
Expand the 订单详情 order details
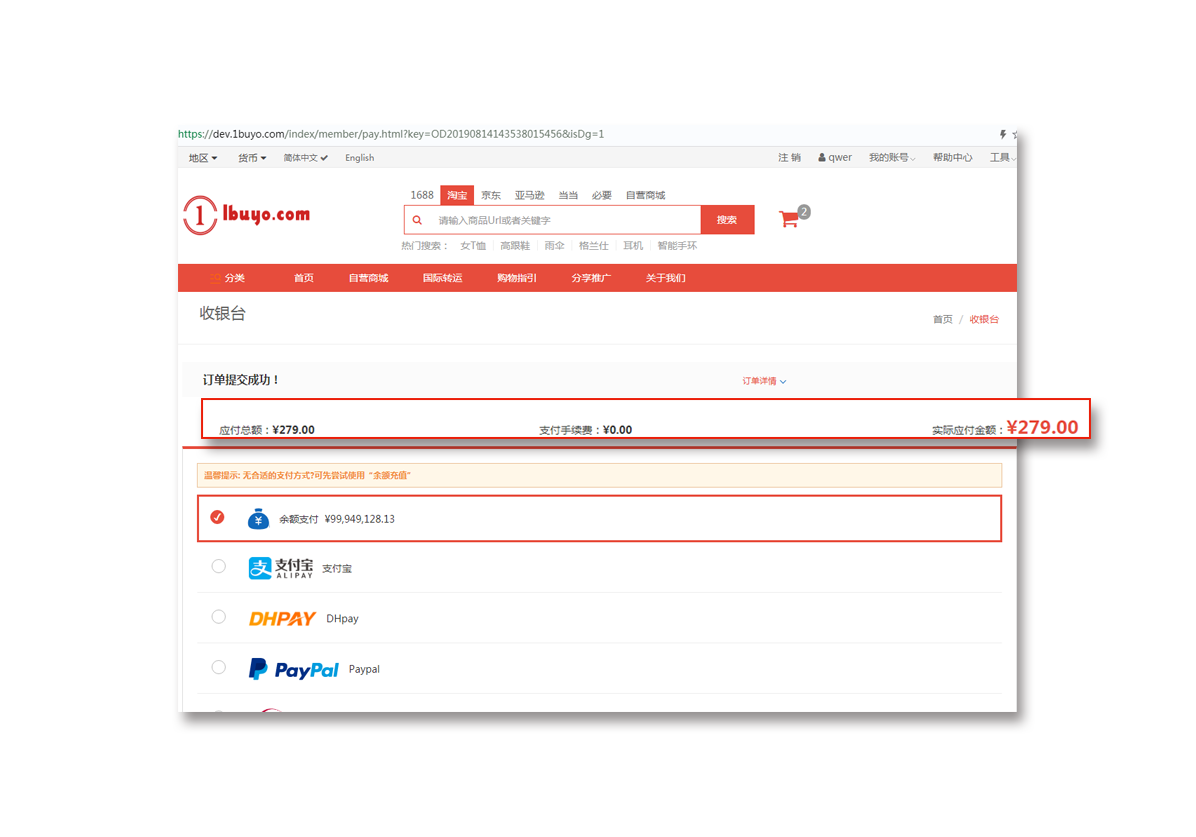tap(764, 381)
